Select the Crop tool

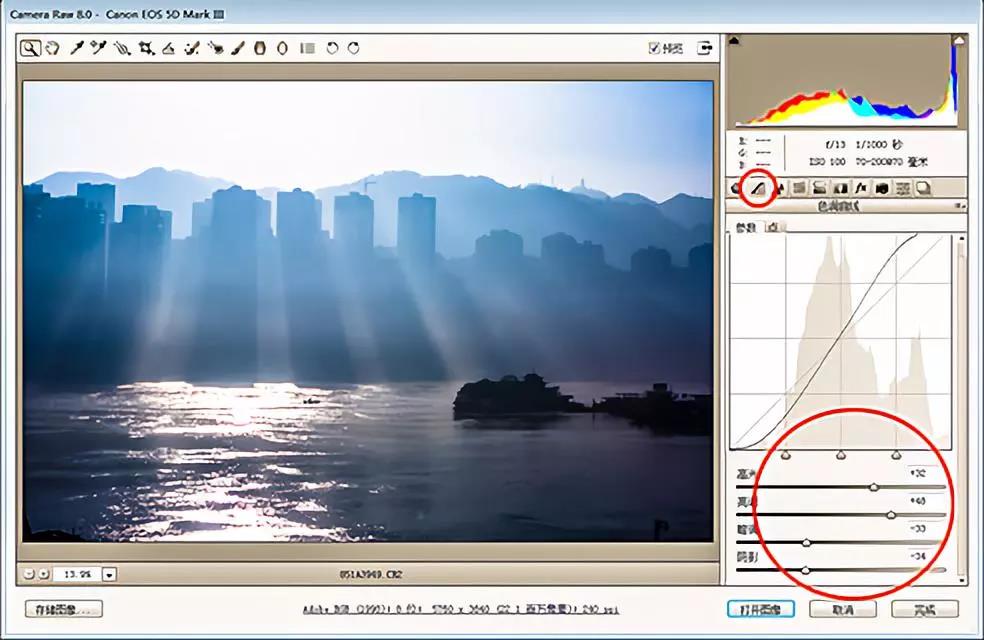click(146, 48)
